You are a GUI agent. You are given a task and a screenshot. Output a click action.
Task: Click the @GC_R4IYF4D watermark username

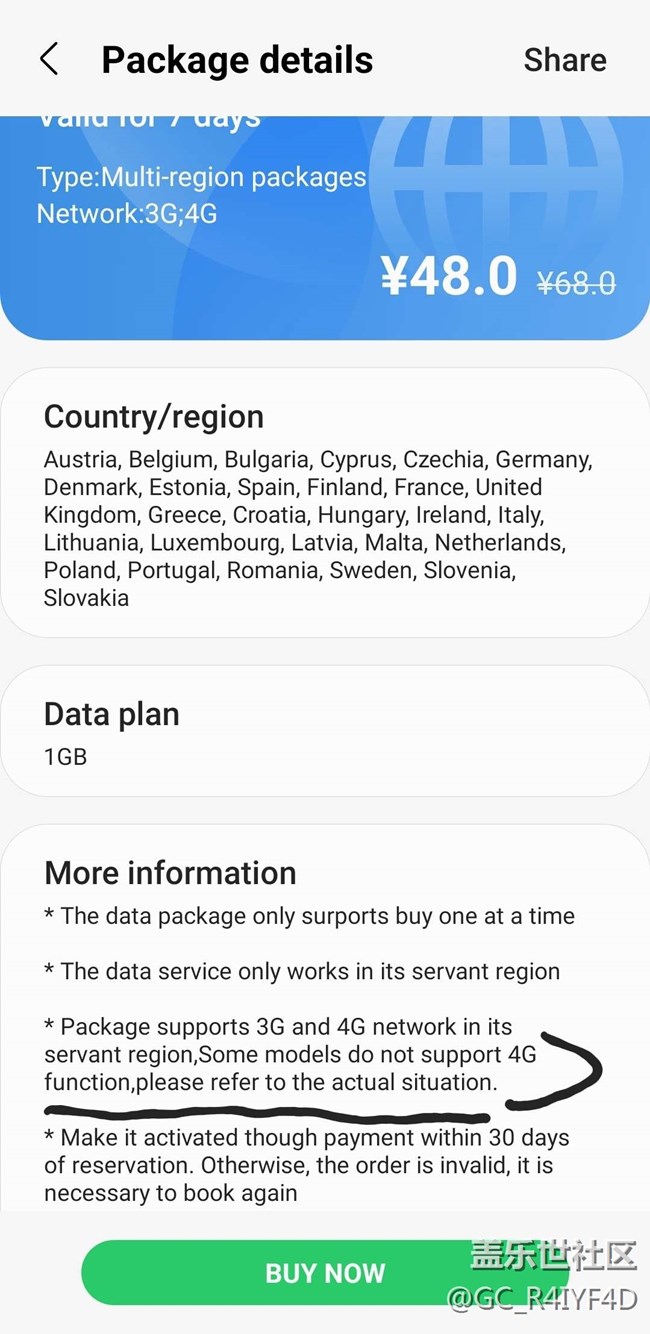[x=541, y=1299]
